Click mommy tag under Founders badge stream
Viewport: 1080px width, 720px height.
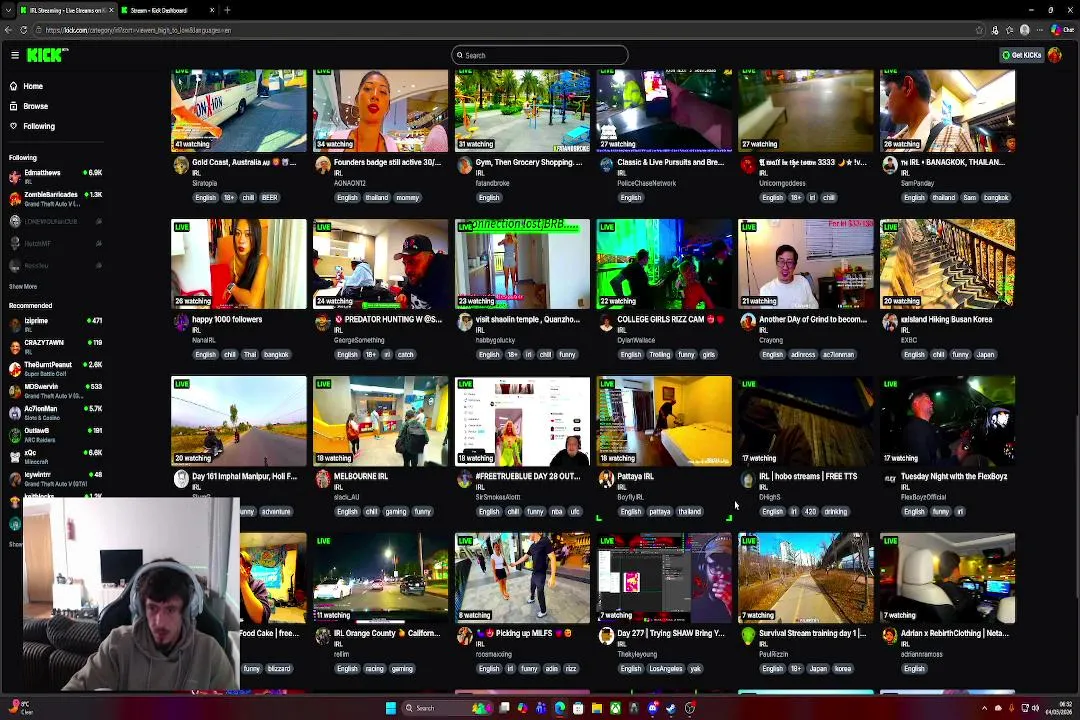[x=407, y=198]
